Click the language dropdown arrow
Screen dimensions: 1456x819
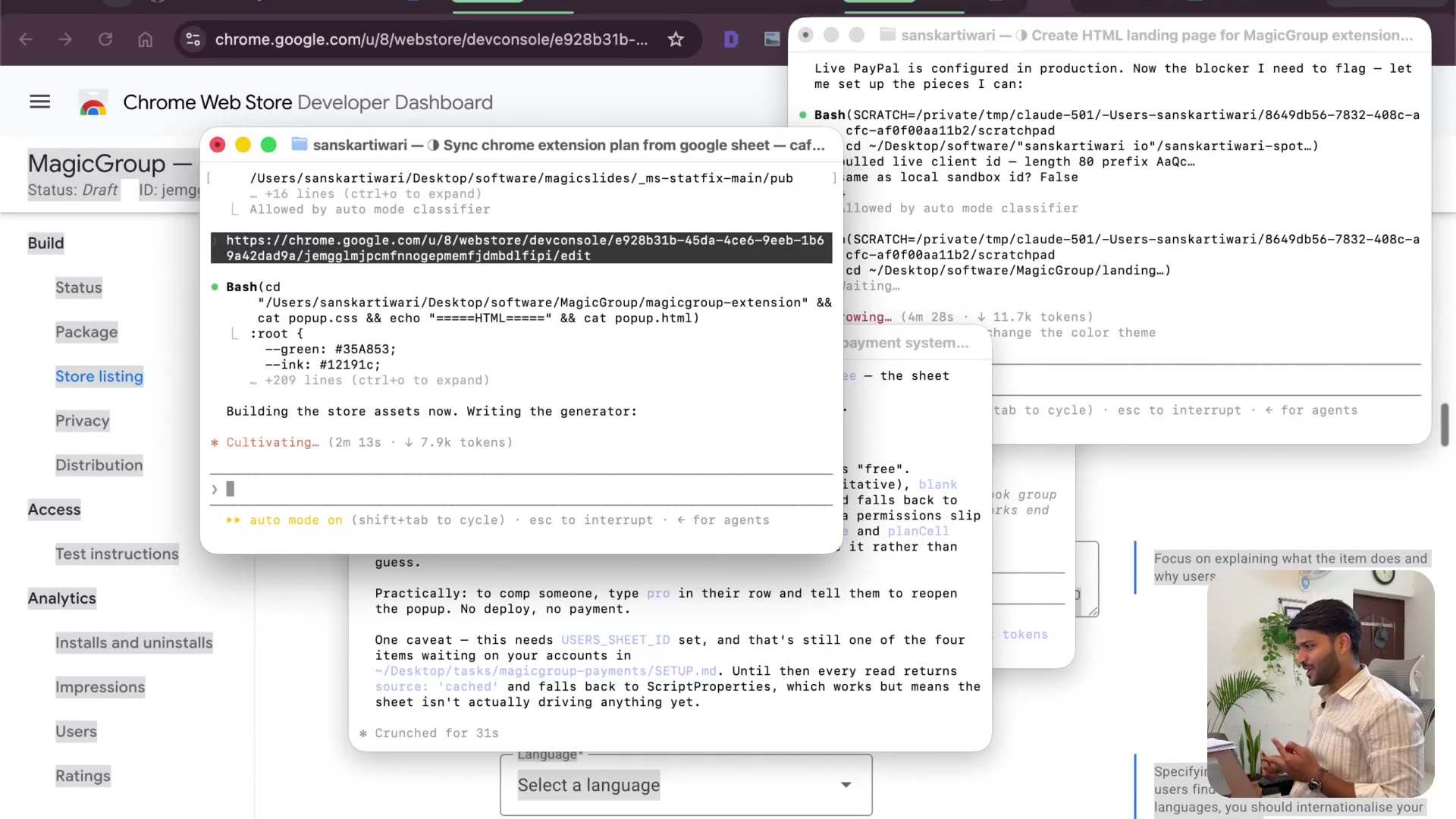(846, 785)
